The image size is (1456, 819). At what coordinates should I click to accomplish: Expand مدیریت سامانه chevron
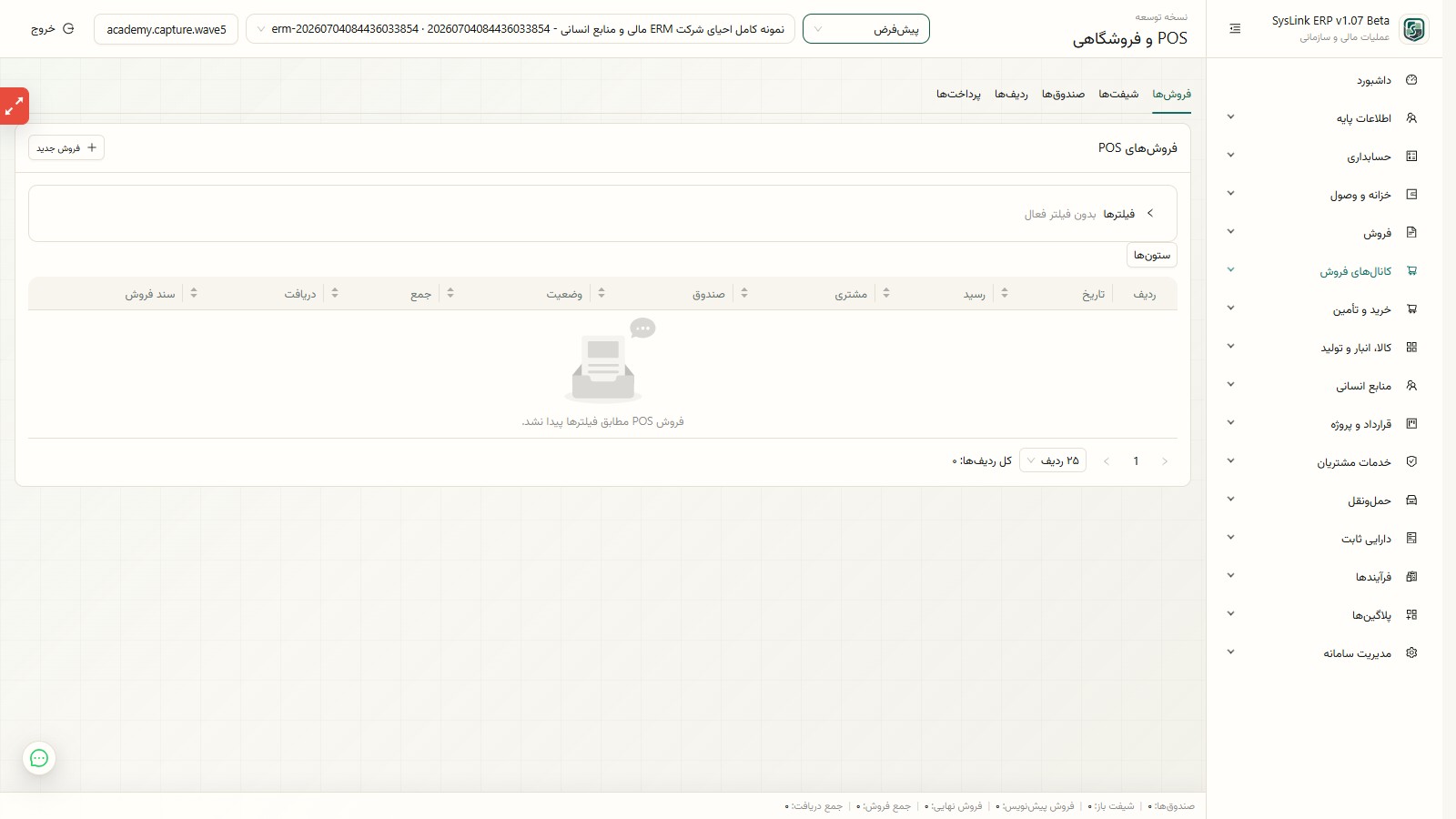(1230, 652)
